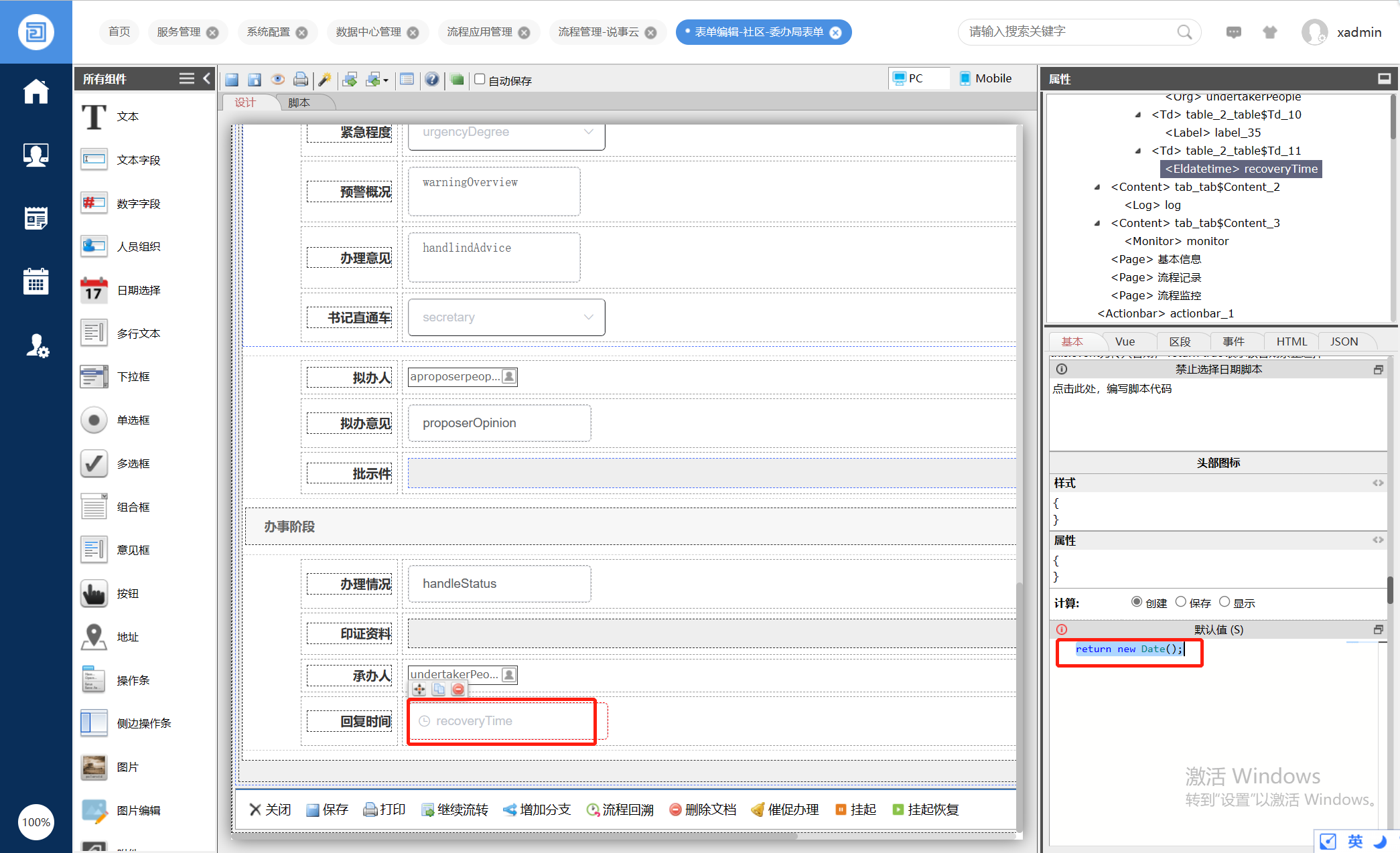Image resolution: width=1400 pixels, height=853 pixels.
Task: Select the 保存 radio option for 计算
Action: [1181, 602]
